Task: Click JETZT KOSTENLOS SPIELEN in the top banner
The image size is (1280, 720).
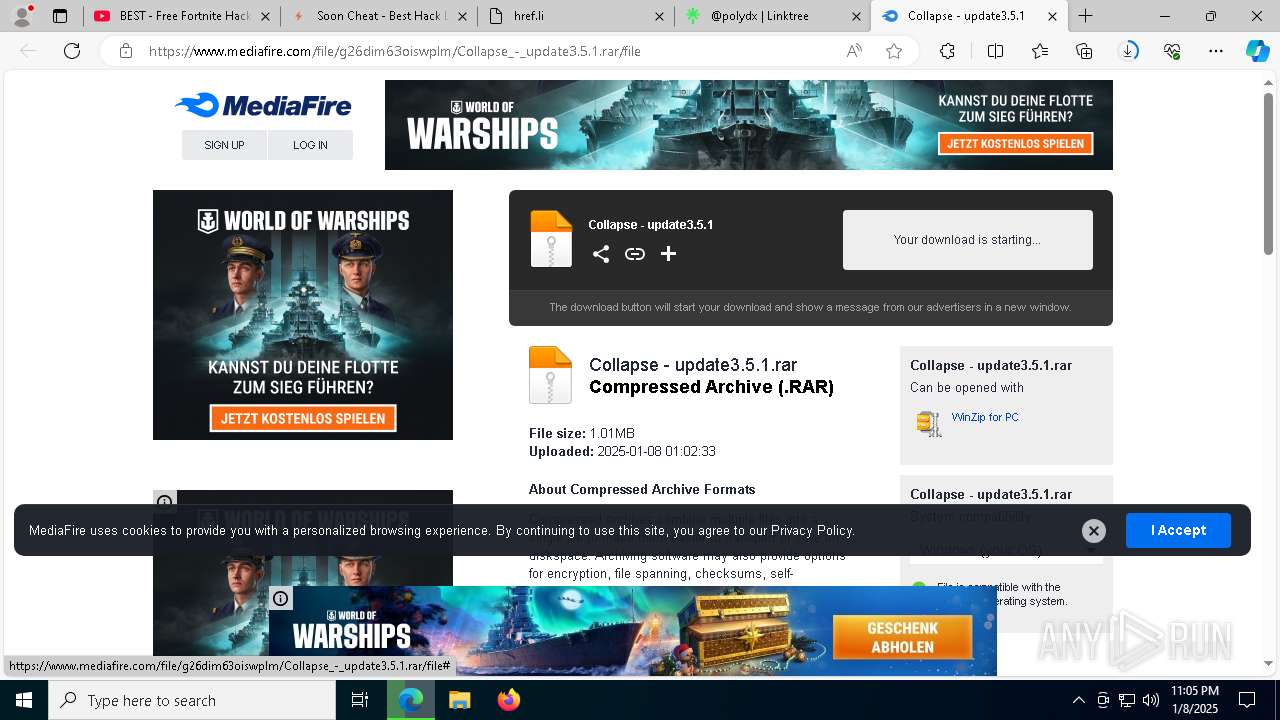Action: [1015, 143]
